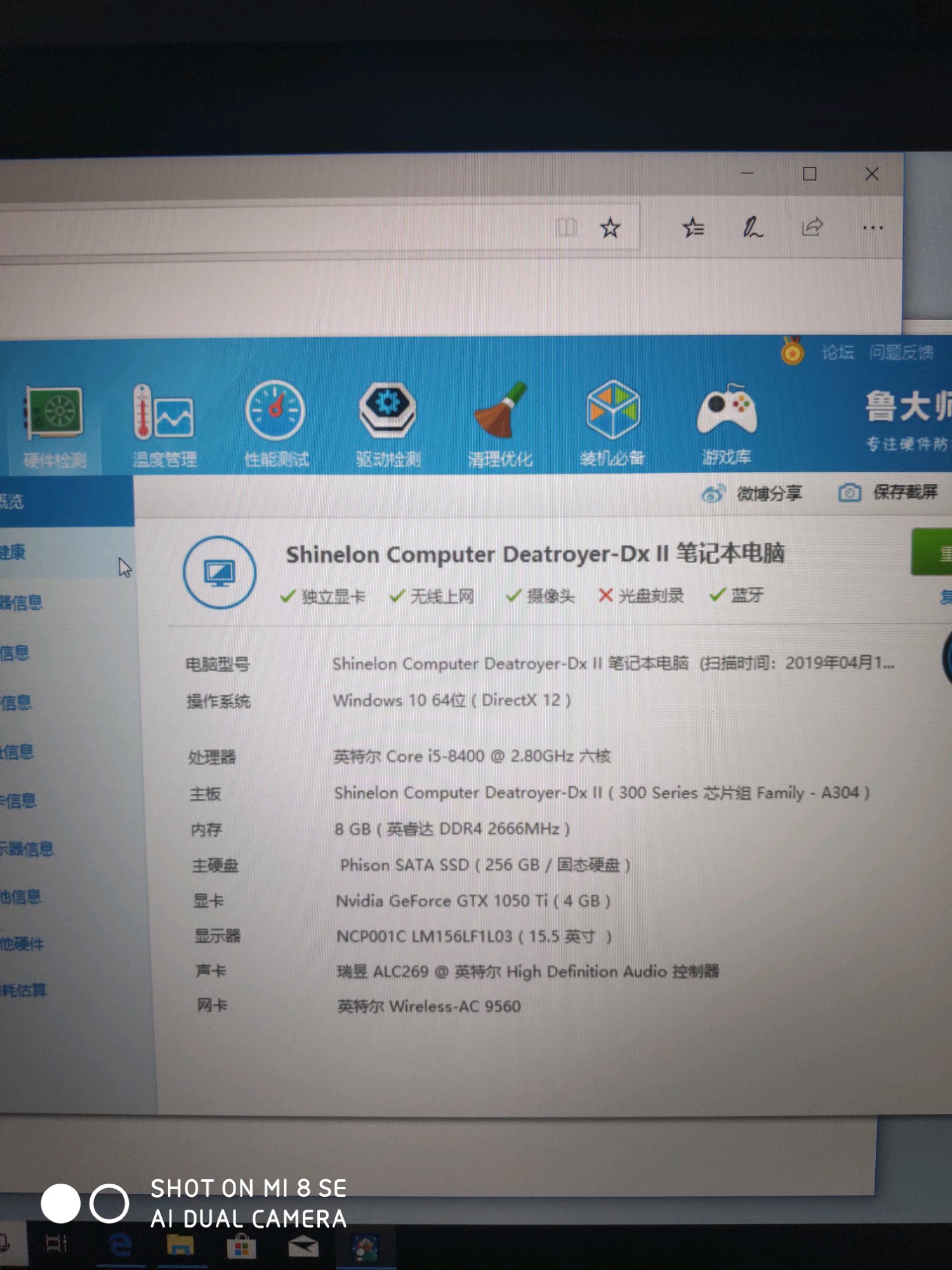Select the 健康 sidebar item

click(66, 552)
